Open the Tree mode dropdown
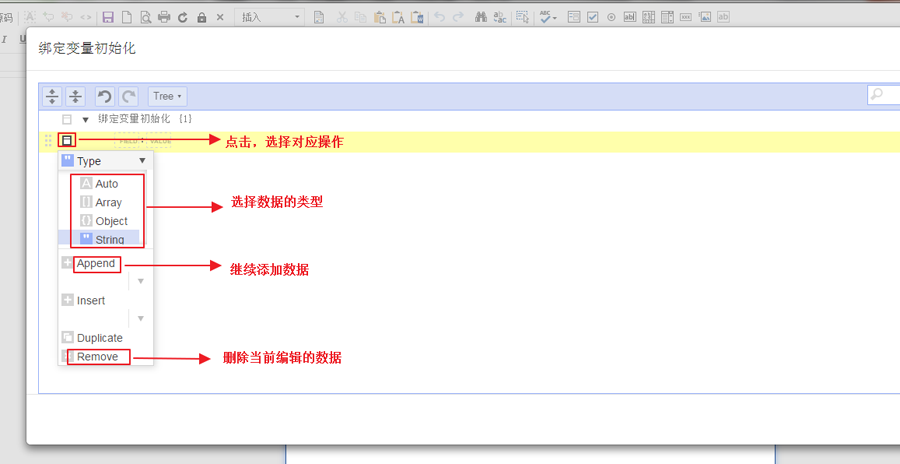Viewport: 900px width, 464px height. pyautogui.click(x=167, y=96)
